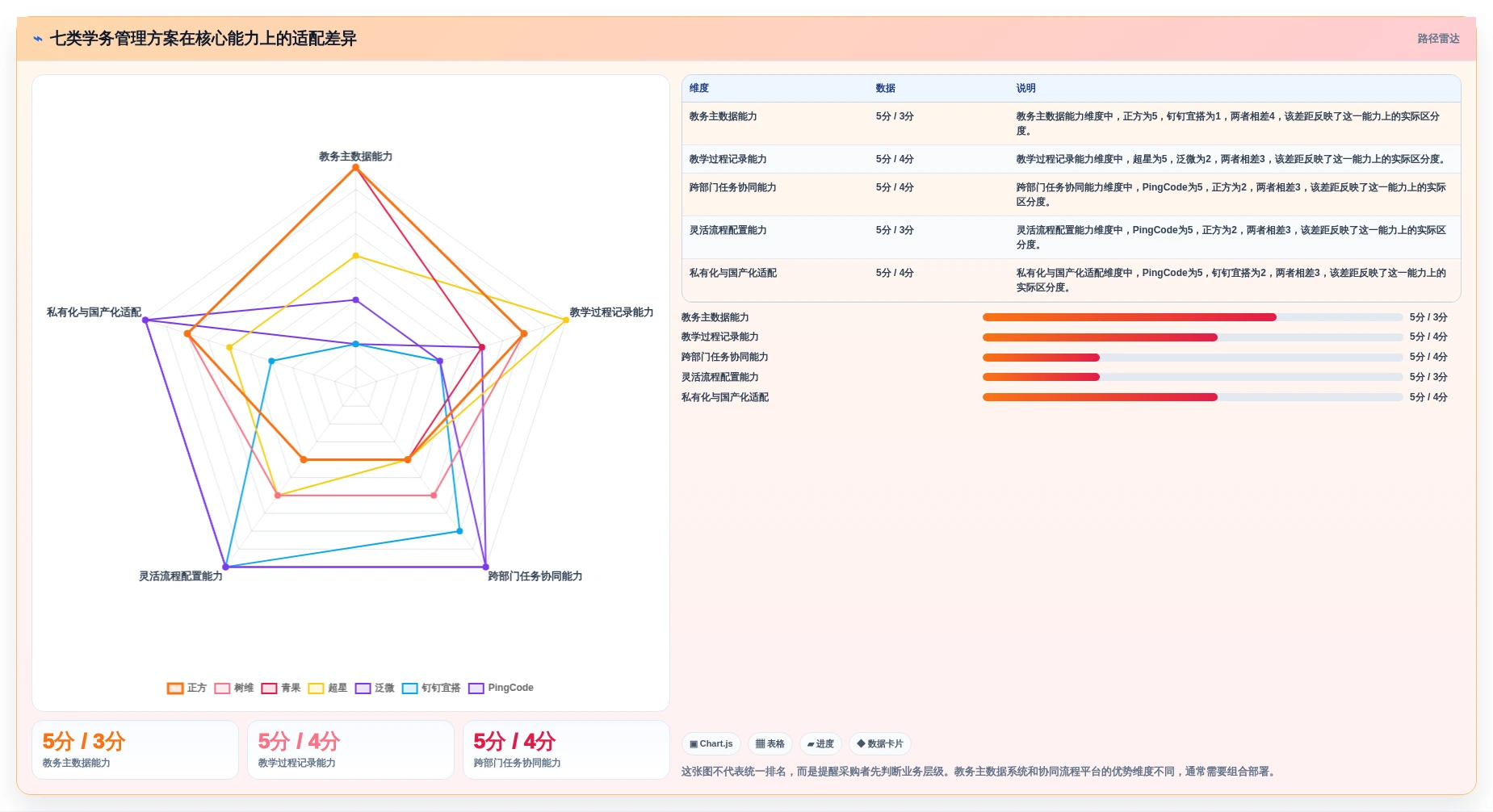Click the 跨部门任务协同能力 progress bar
The width and height of the screenshot is (1493, 812).
point(1193,357)
